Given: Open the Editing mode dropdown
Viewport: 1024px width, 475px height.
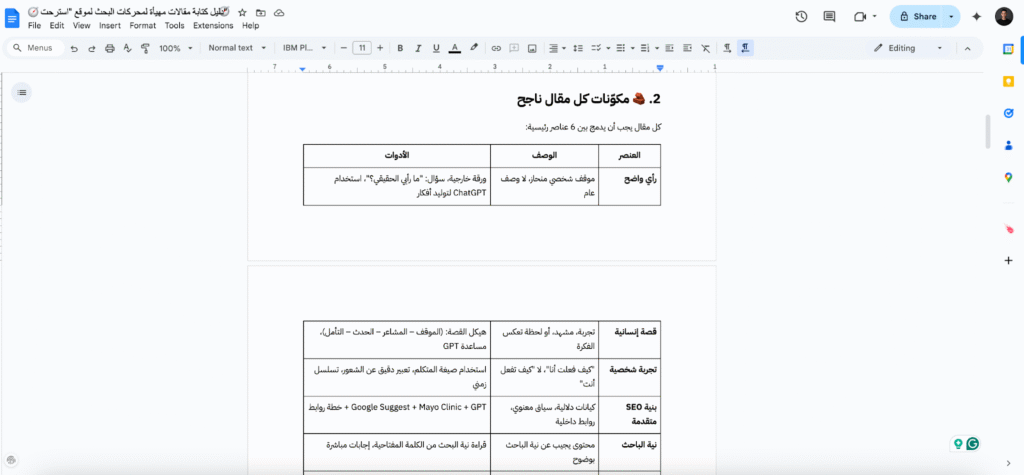Looking at the screenshot, I should tap(908, 48).
